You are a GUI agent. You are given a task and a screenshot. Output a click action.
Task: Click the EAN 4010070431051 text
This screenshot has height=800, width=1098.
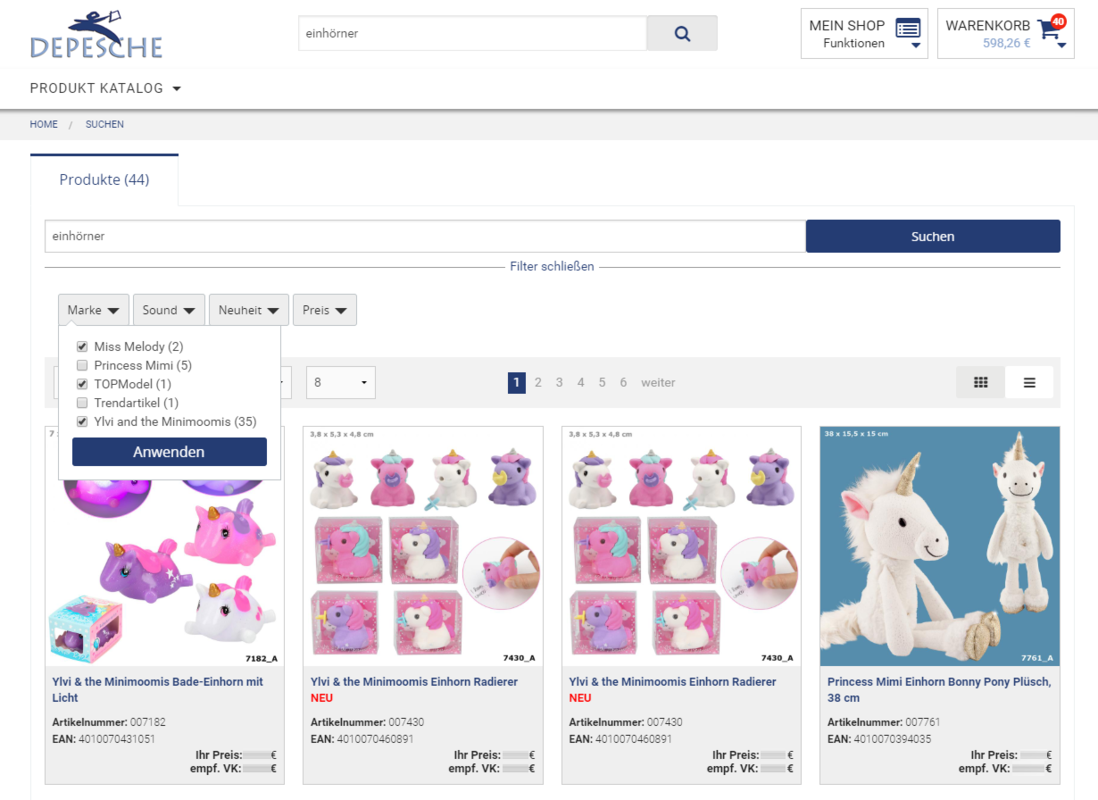click(x=104, y=739)
